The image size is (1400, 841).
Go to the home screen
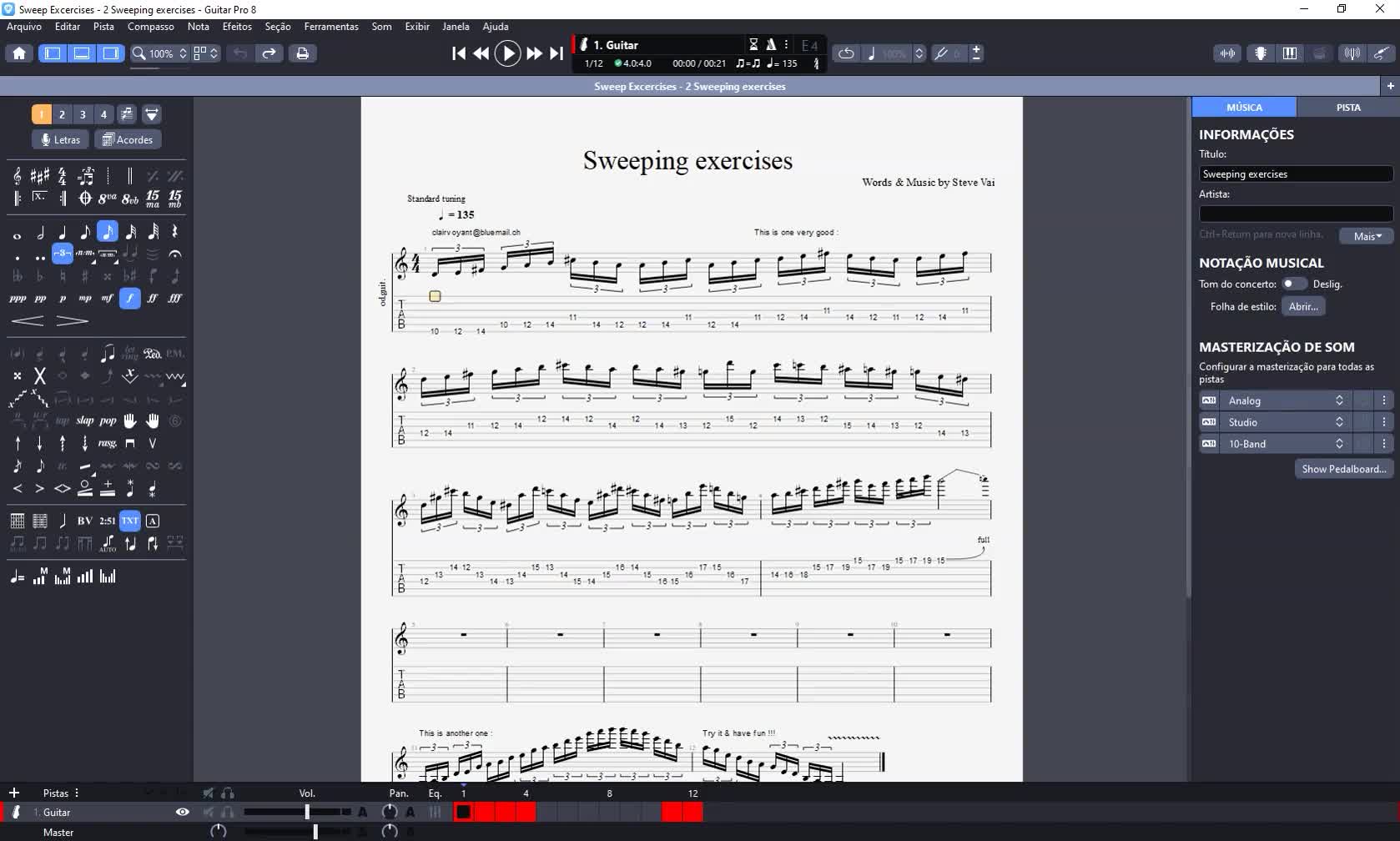(19, 53)
